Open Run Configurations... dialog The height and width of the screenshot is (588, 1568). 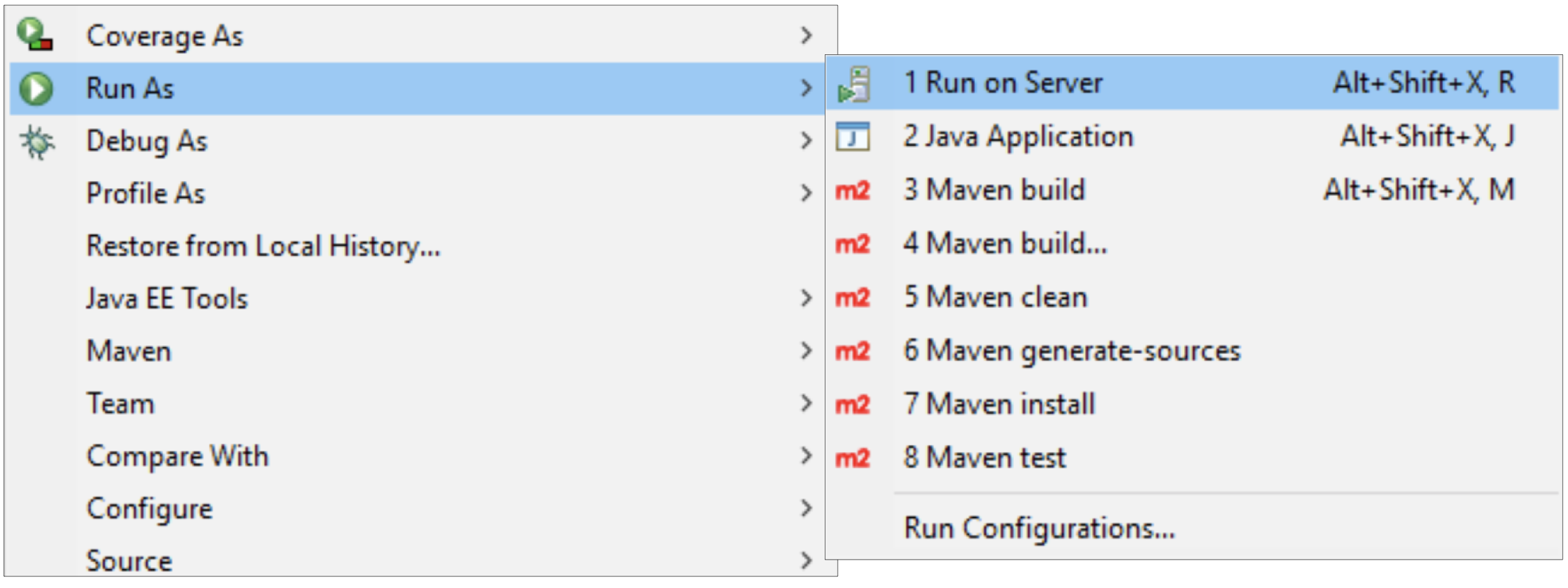point(1039,528)
